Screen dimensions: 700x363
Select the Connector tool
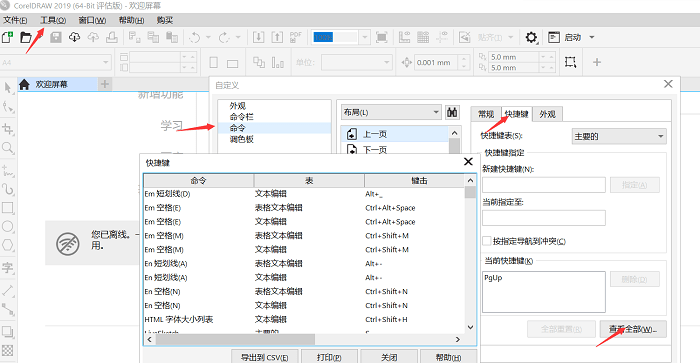(8, 309)
